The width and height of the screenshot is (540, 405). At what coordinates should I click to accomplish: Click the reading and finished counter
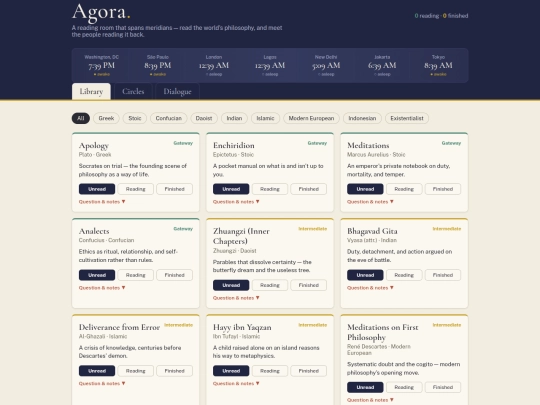[441, 16]
